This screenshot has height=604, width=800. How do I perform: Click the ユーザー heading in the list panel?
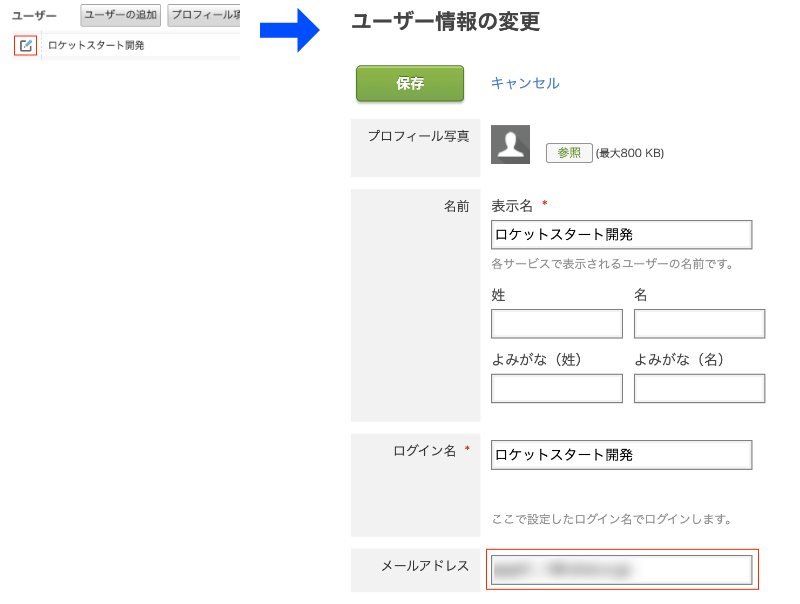(x=34, y=16)
